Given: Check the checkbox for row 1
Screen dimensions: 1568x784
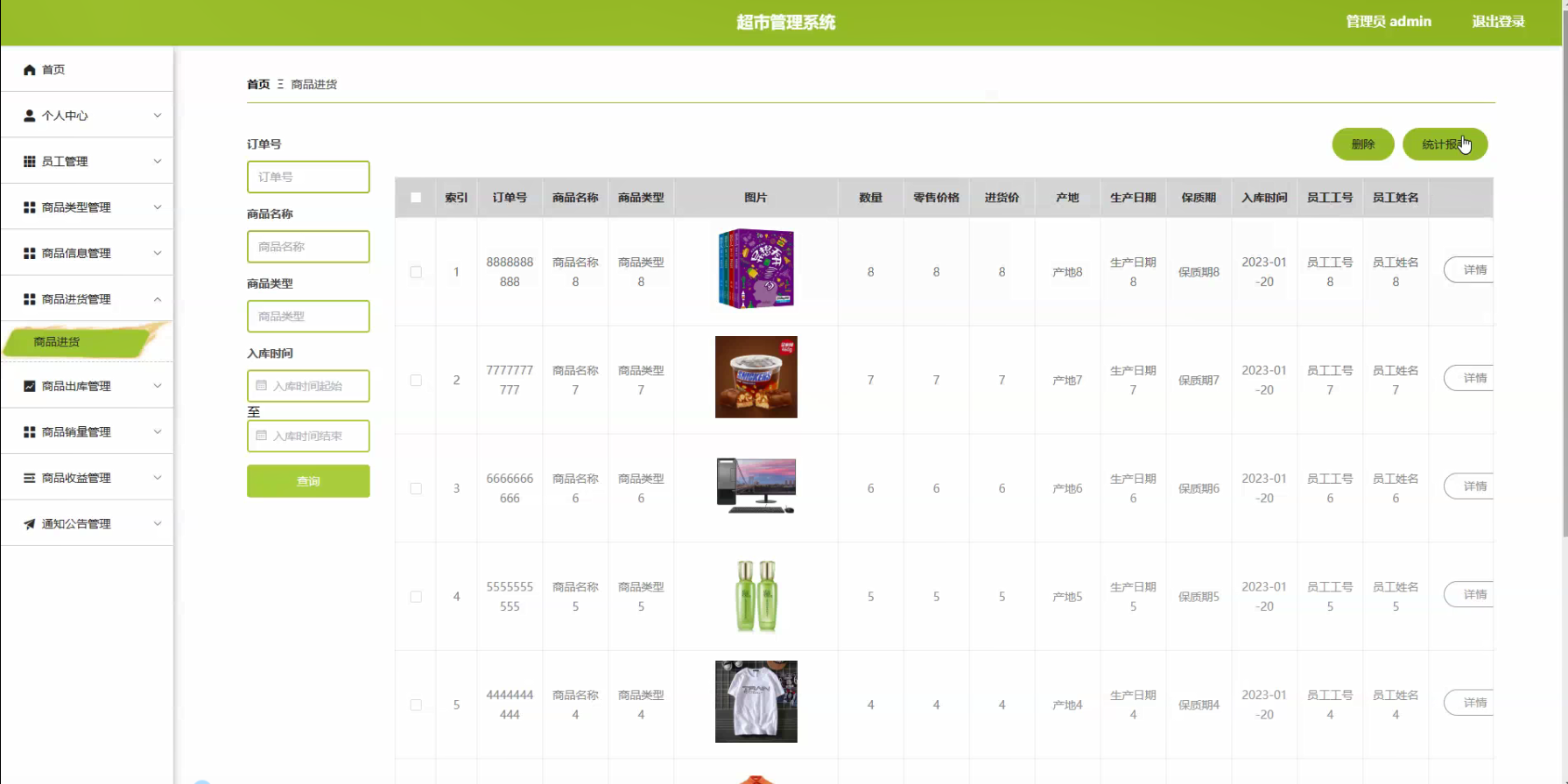Looking at the screenshot, I should 416,272.
